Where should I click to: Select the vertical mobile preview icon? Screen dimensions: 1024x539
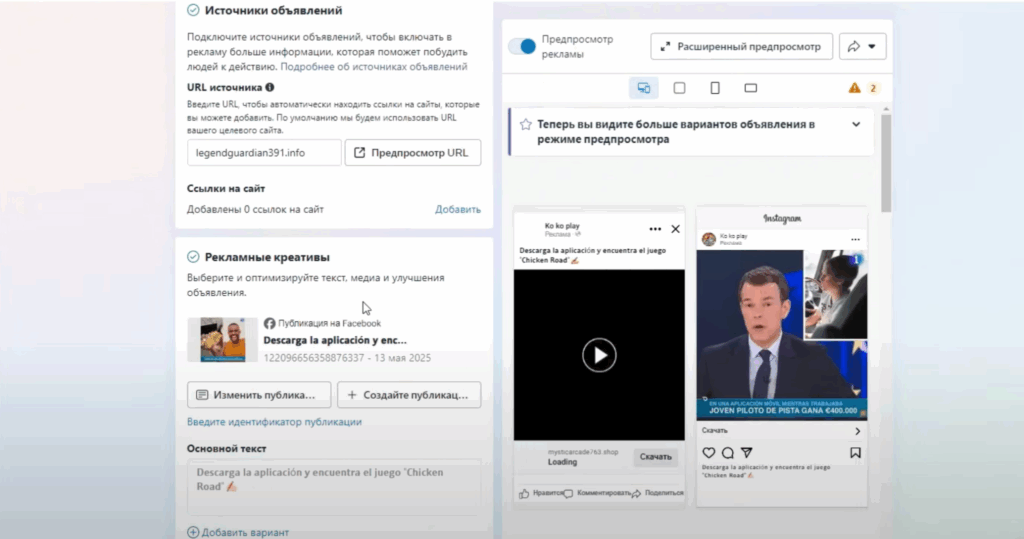tap(715, 88)
